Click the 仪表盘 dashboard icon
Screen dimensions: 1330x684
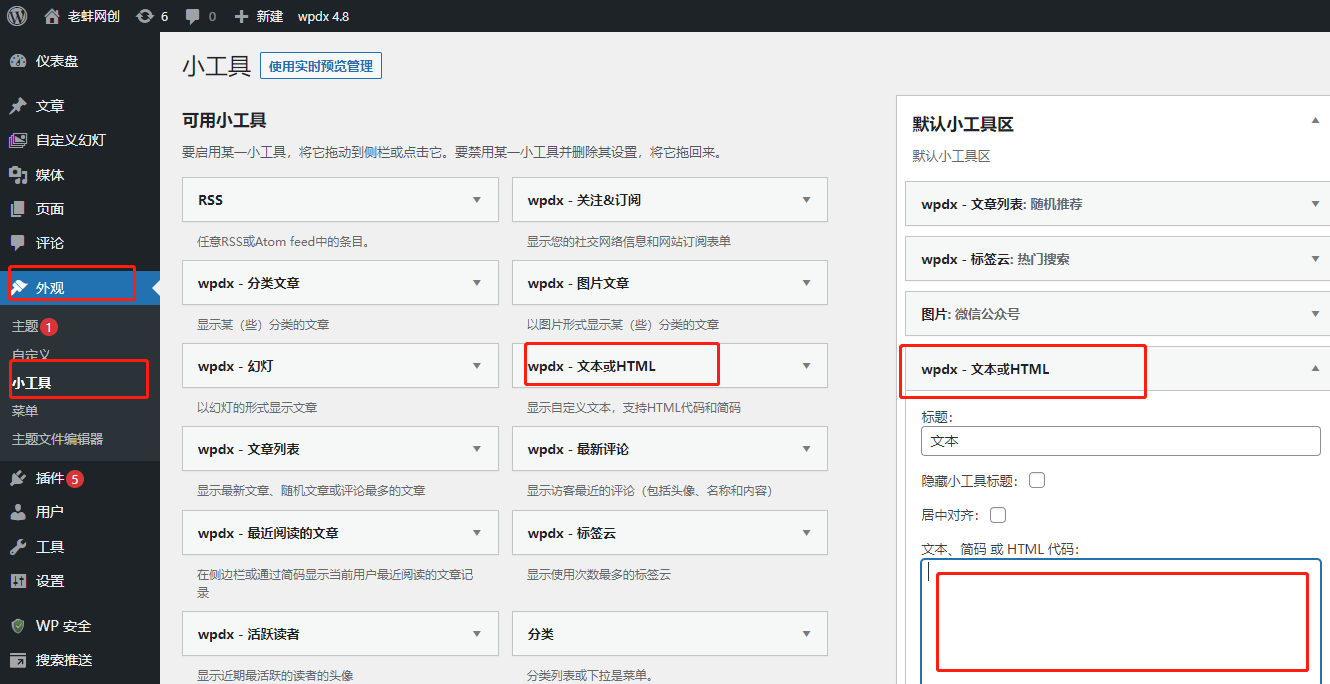click(18, 61)
